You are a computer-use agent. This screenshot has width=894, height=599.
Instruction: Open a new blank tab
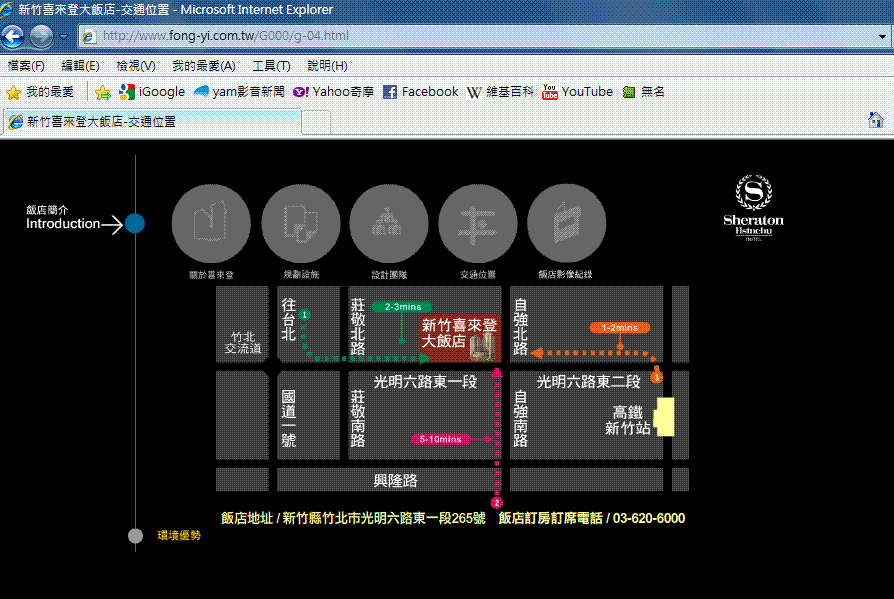(x=316, y=122)
